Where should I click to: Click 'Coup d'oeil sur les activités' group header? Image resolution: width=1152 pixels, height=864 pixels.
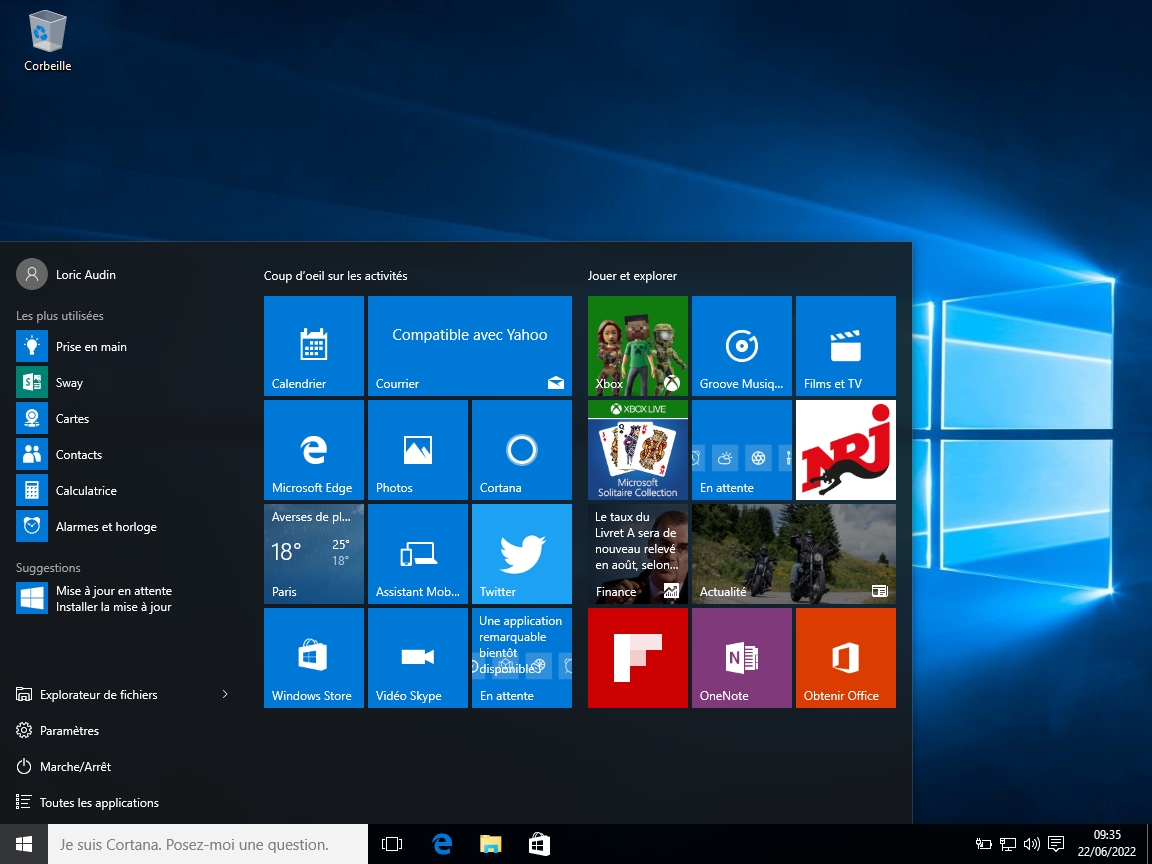[x=335, y=276]
